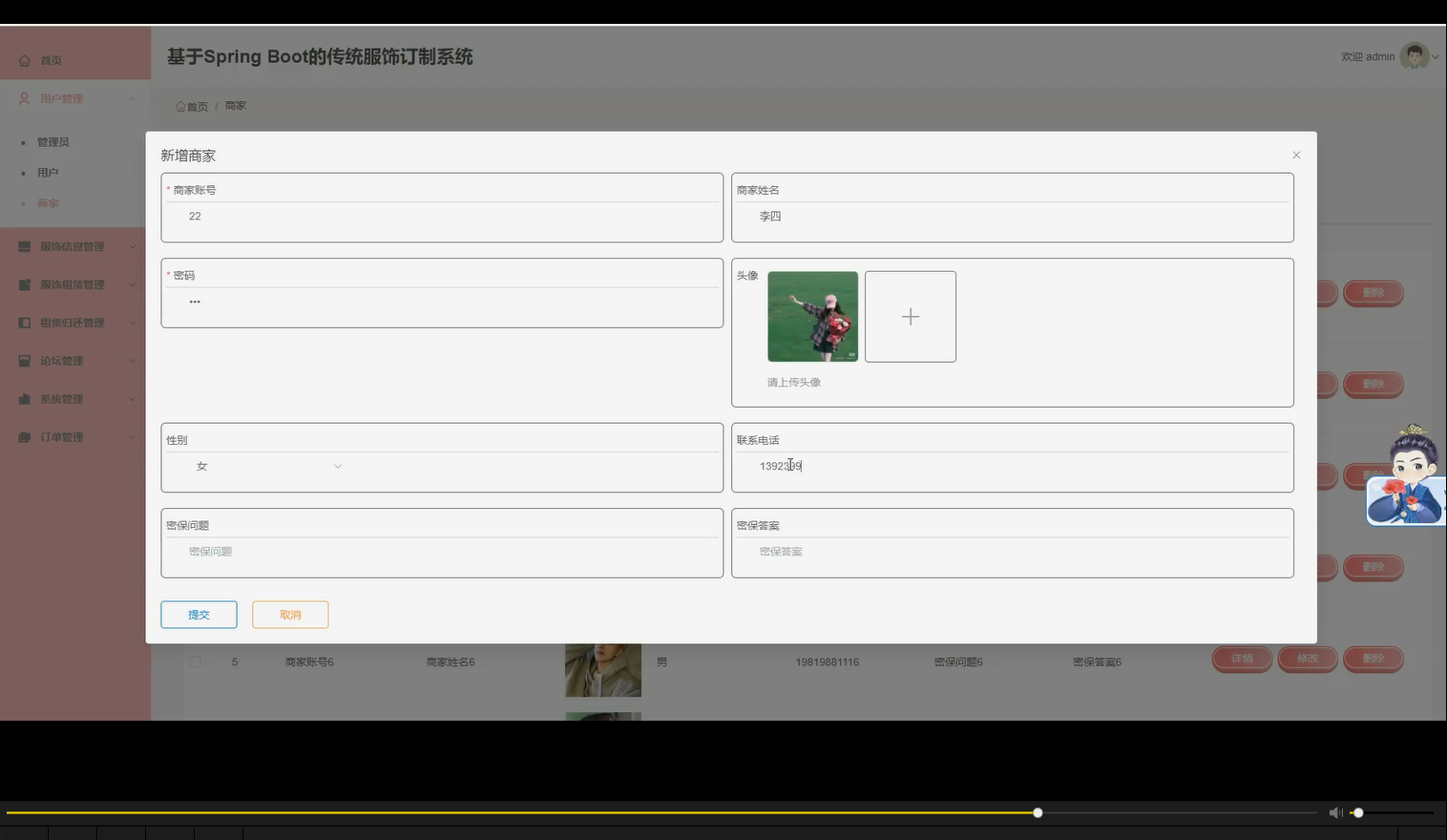
Task: Click the 系统管理 sidebar icon
Action: (25, 399)
